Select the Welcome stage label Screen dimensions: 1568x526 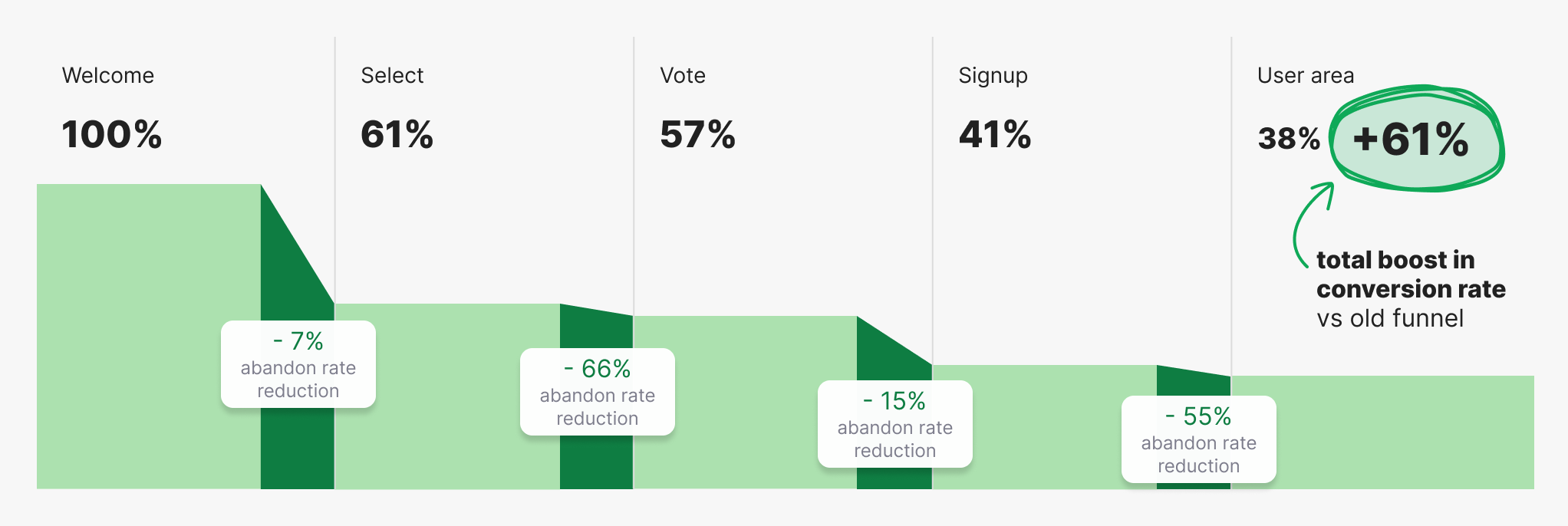click(108, 75)
